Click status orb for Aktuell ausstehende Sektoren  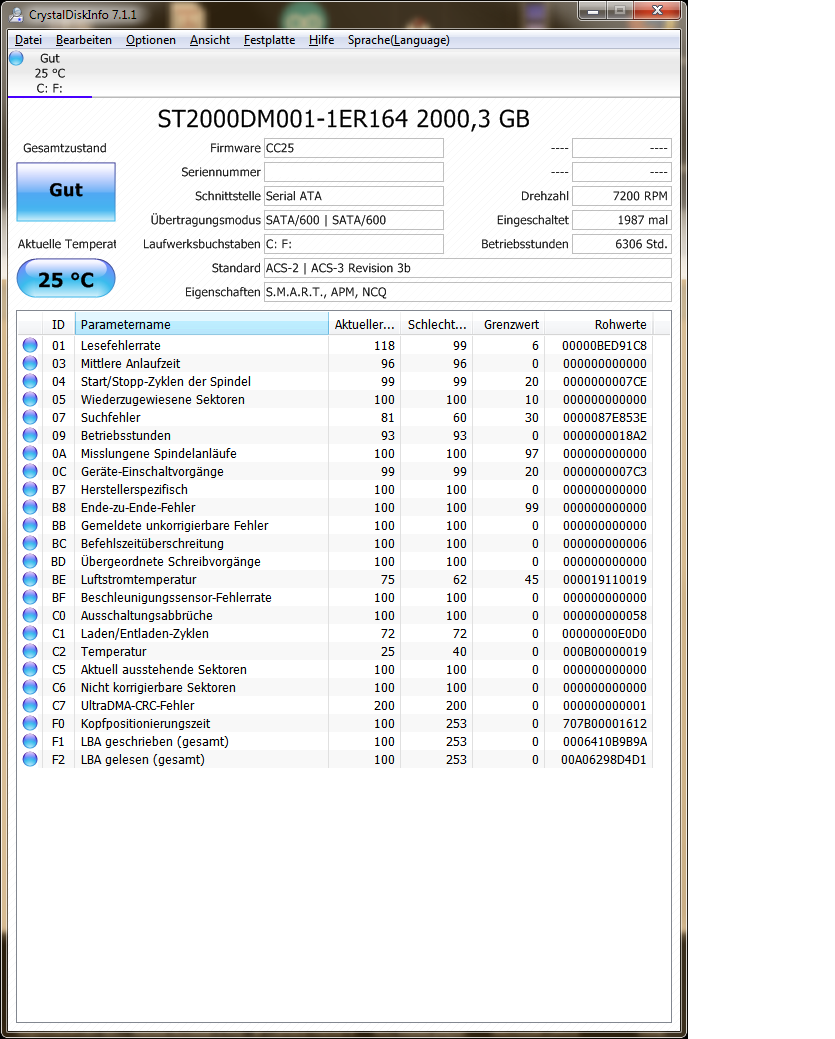coord(30,669)
